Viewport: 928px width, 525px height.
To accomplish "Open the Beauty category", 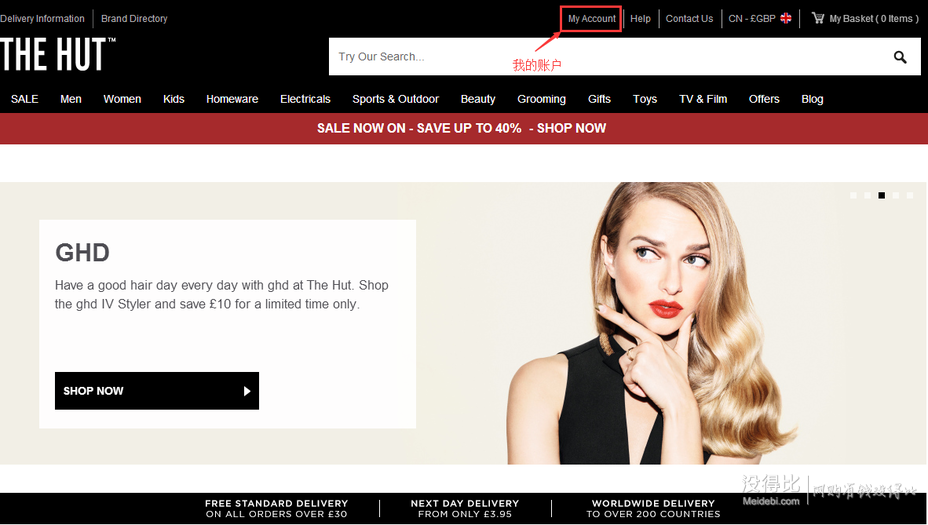I will click(478, 99).
